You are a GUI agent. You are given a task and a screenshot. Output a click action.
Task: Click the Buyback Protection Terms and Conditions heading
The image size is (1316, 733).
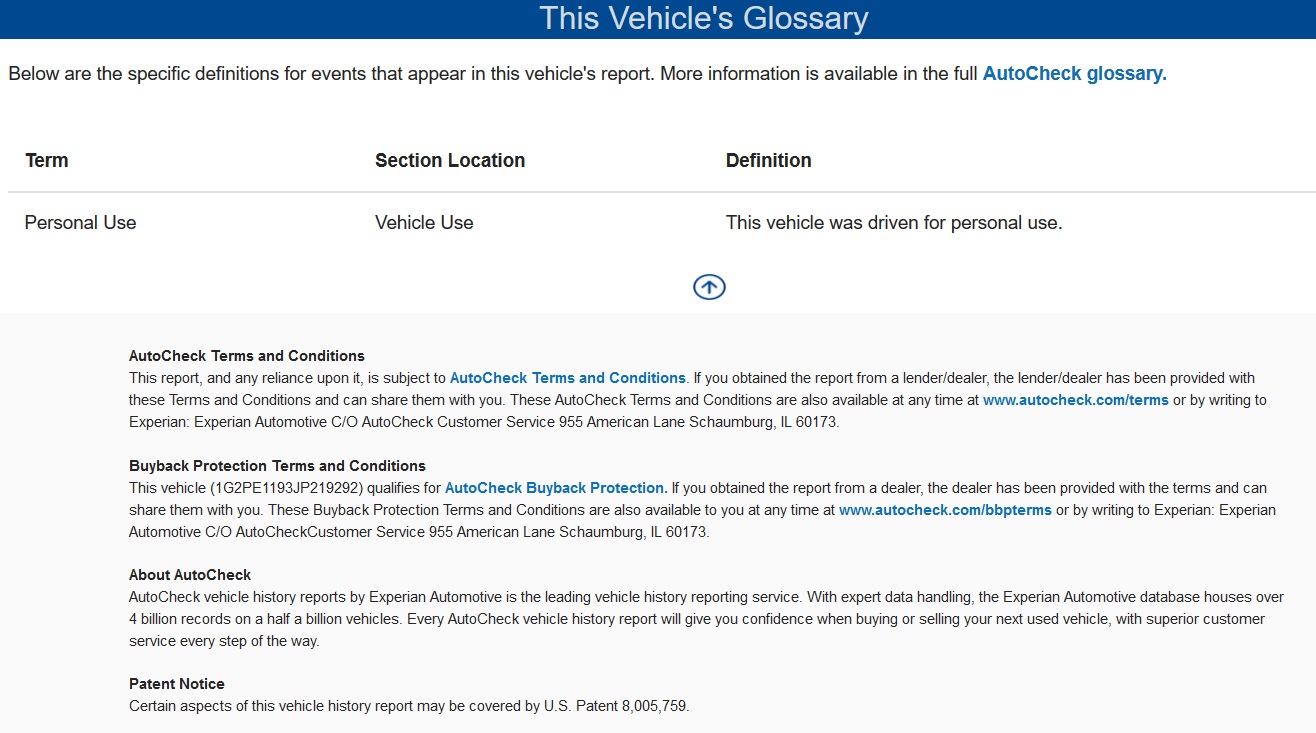tap(277, 466)
